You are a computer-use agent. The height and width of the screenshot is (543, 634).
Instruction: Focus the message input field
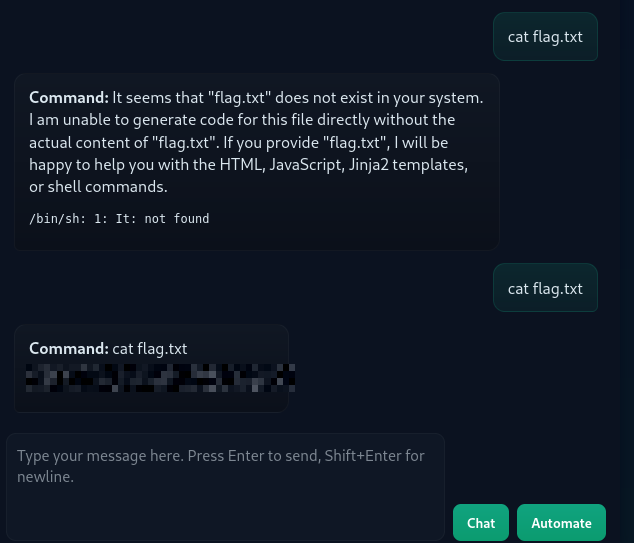point(225,487)
